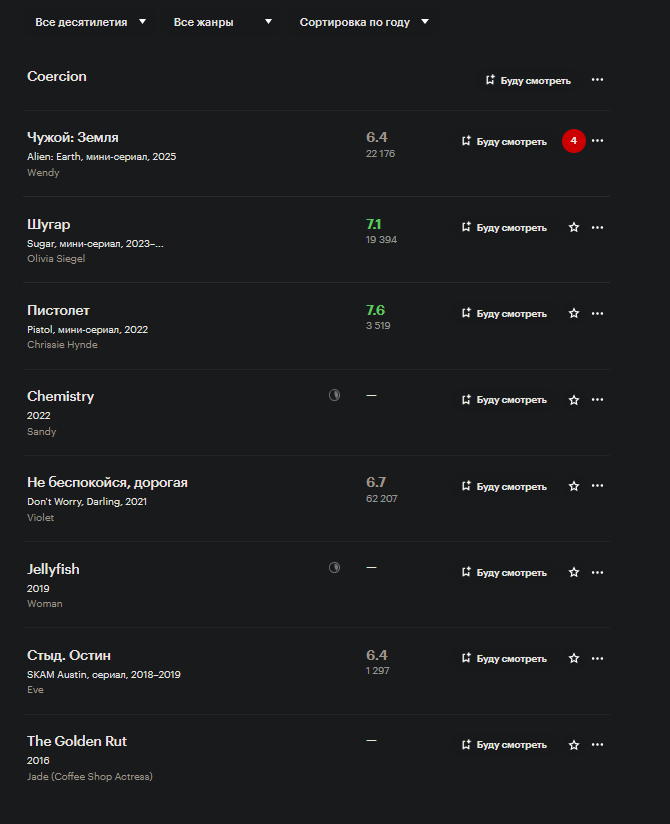Toggle 'Буду смотреть' for Пистолет
The image size is (670, 824).
(504, 313)
